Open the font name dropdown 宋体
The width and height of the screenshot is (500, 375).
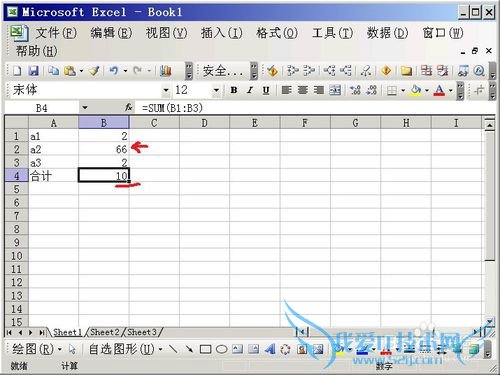click(x=166, y=90)
